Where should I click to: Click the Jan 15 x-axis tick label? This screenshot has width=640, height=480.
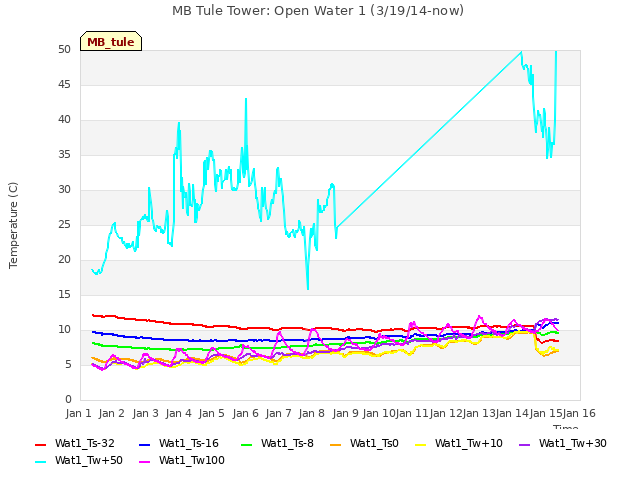[x=546, y=413]
